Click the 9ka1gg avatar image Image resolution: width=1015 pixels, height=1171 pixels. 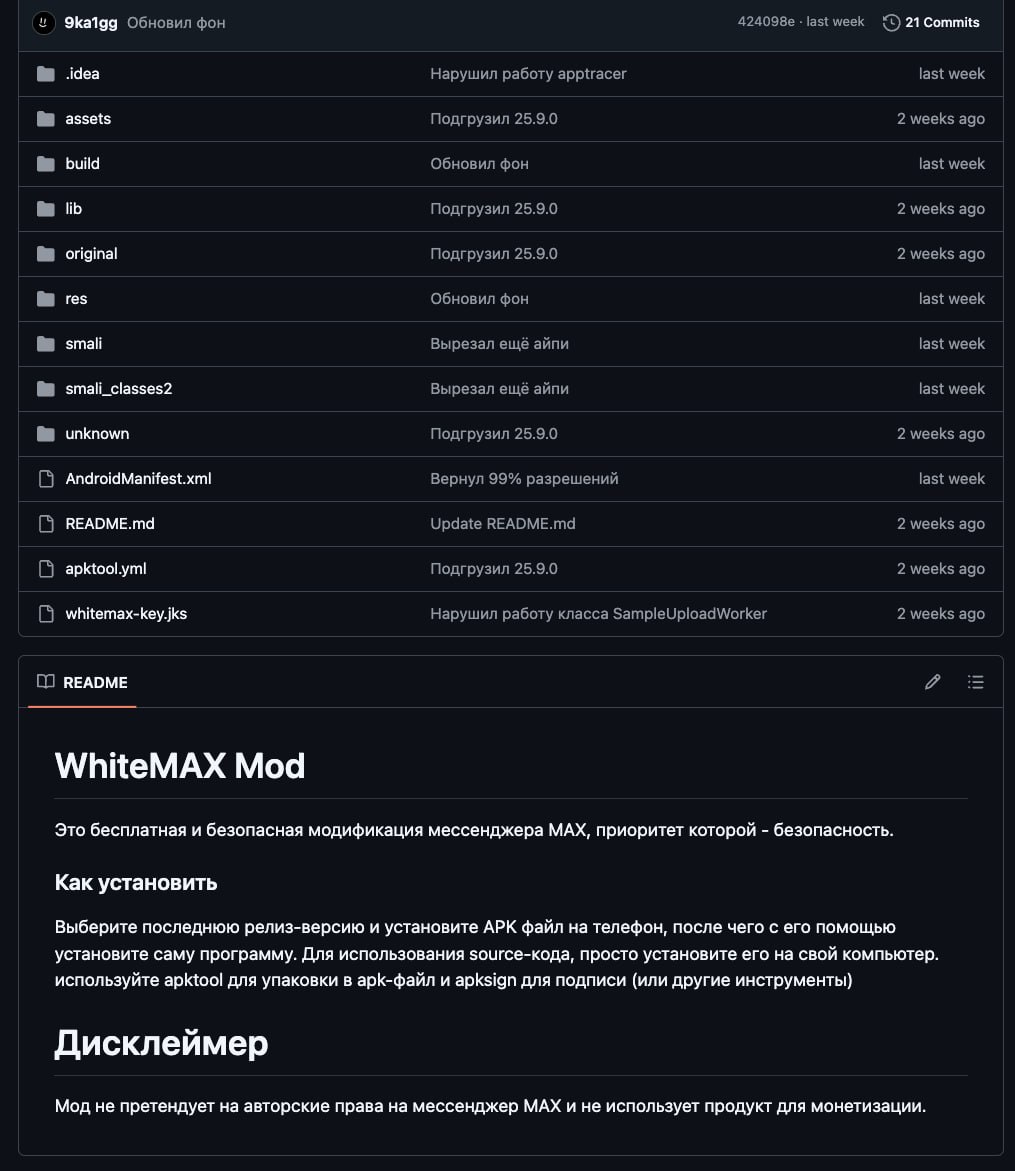tap(43, 21)
